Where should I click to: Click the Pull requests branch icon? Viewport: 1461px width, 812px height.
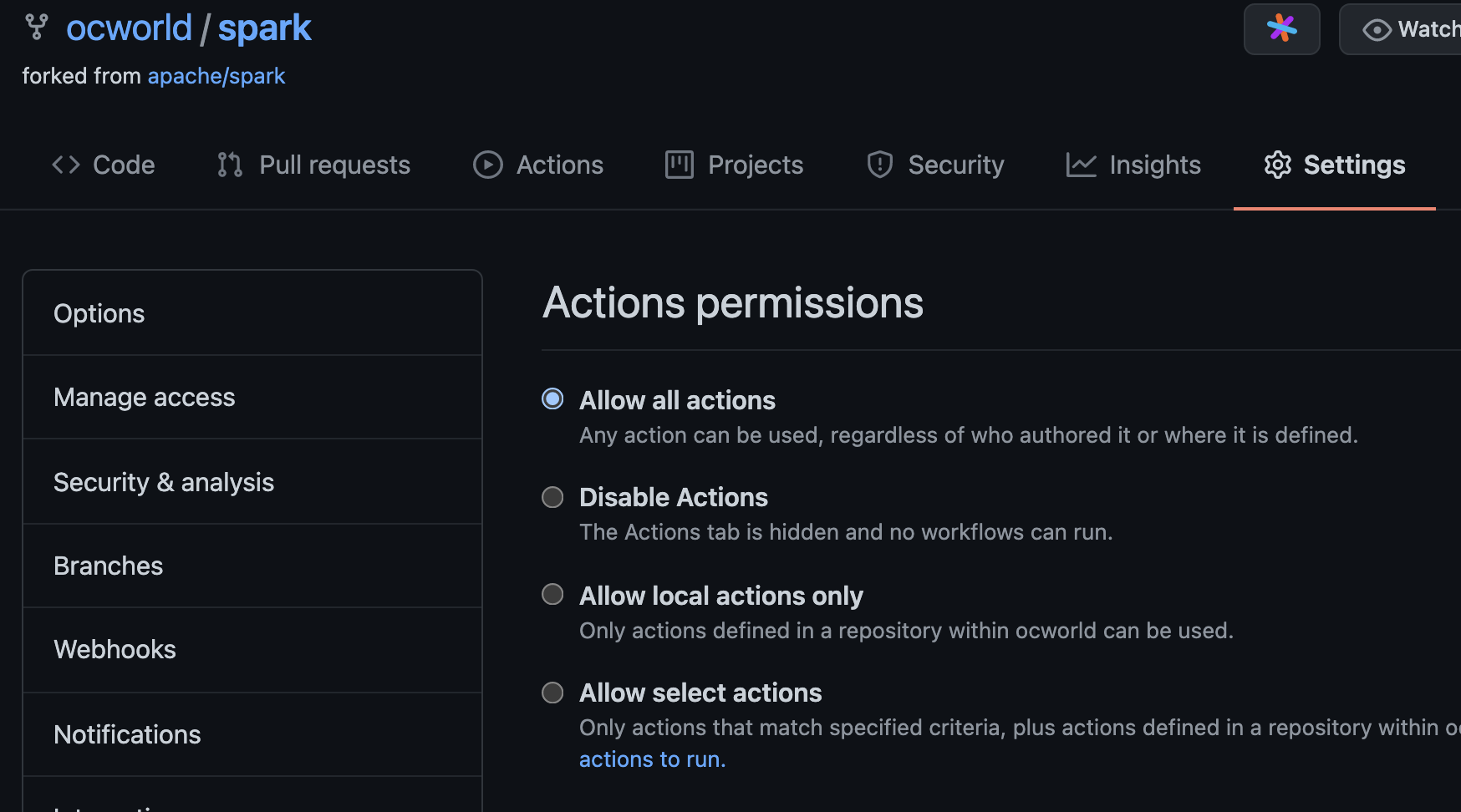230,165
